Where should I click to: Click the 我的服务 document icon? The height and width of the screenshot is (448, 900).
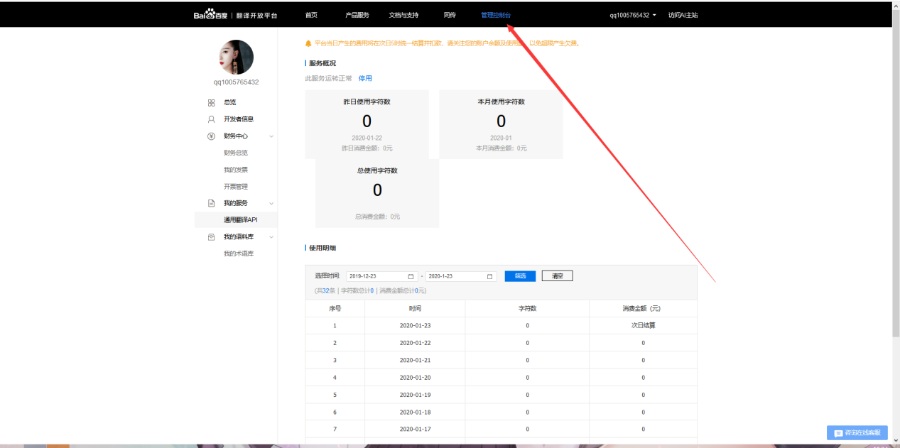pos(211,203)
